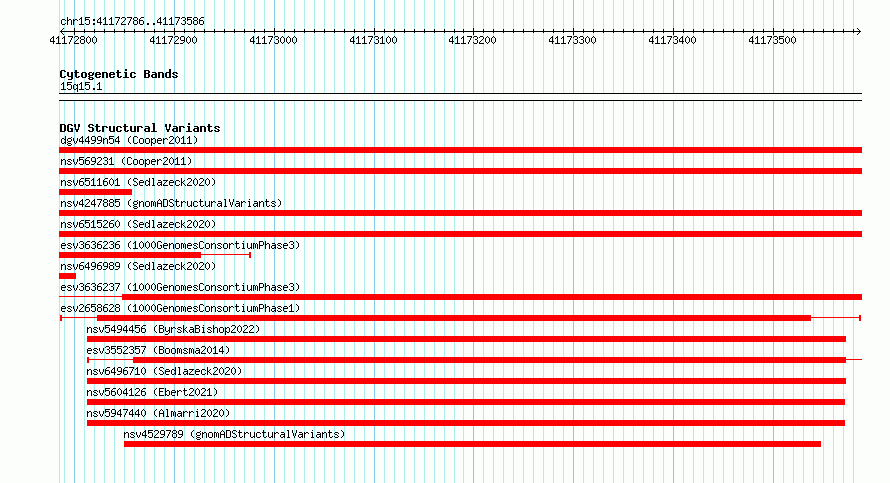This screenshot has height=483, width=890.
Task: Select the red bar of esv3636236
Action: click(x=130, y=255)
